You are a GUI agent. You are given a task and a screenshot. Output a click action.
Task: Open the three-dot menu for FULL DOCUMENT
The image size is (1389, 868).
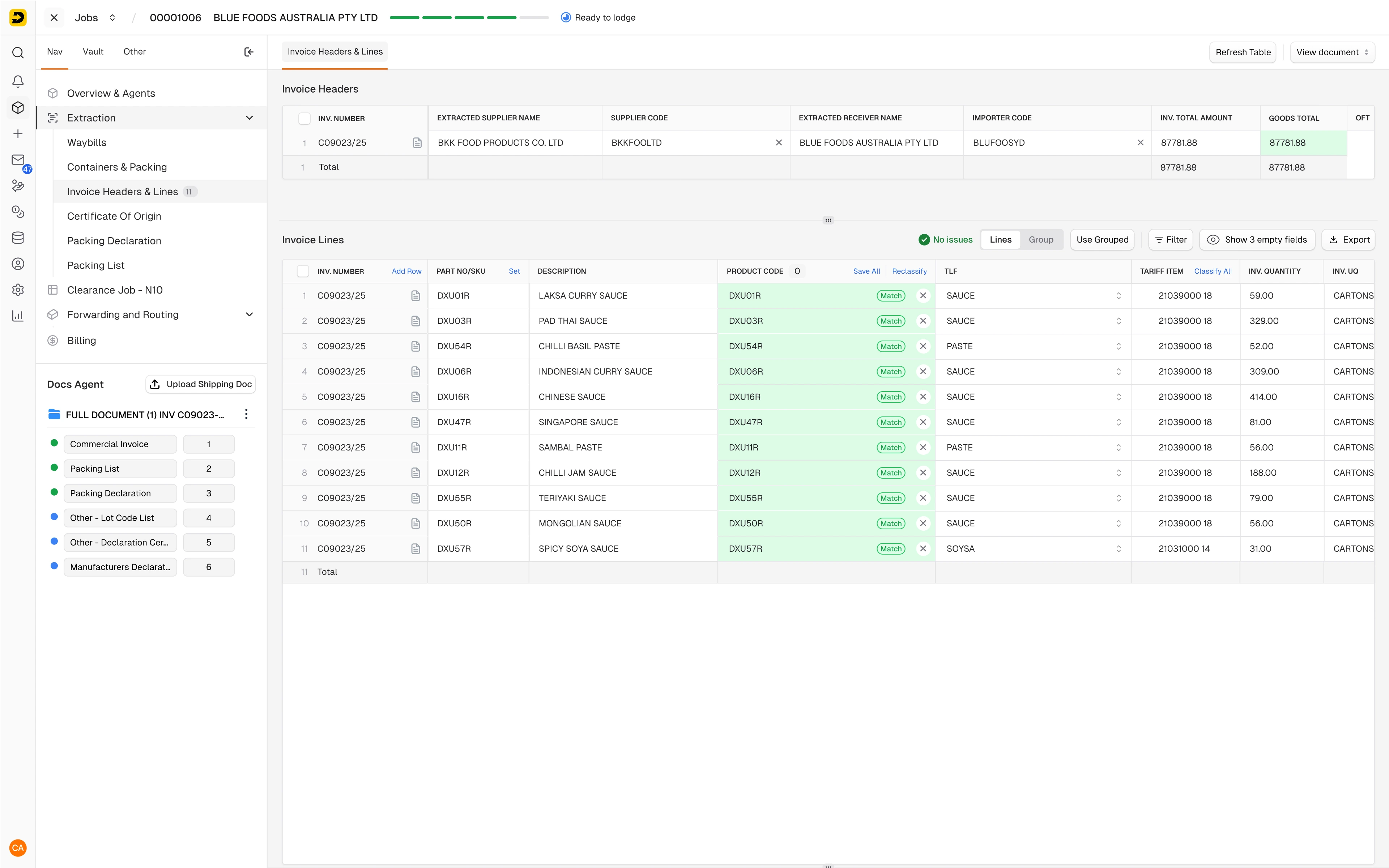click(246, 415)
